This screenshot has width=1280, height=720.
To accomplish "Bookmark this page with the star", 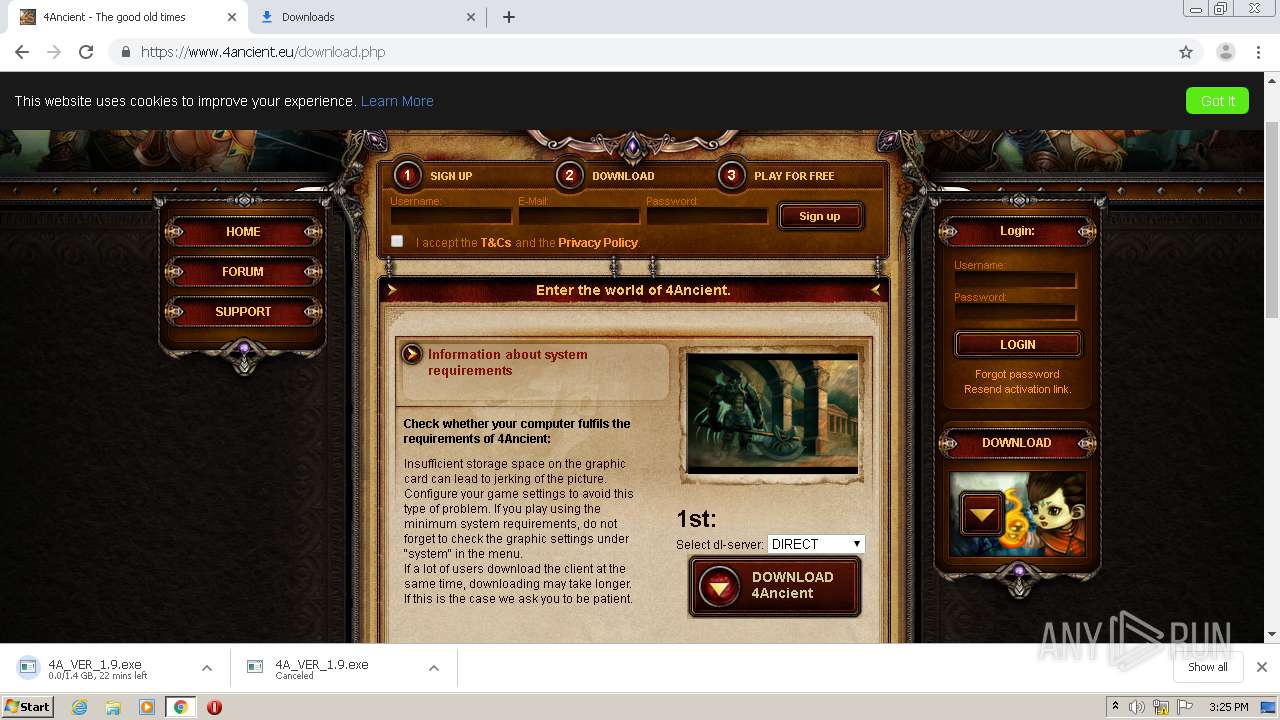I will pos(1186,52).
